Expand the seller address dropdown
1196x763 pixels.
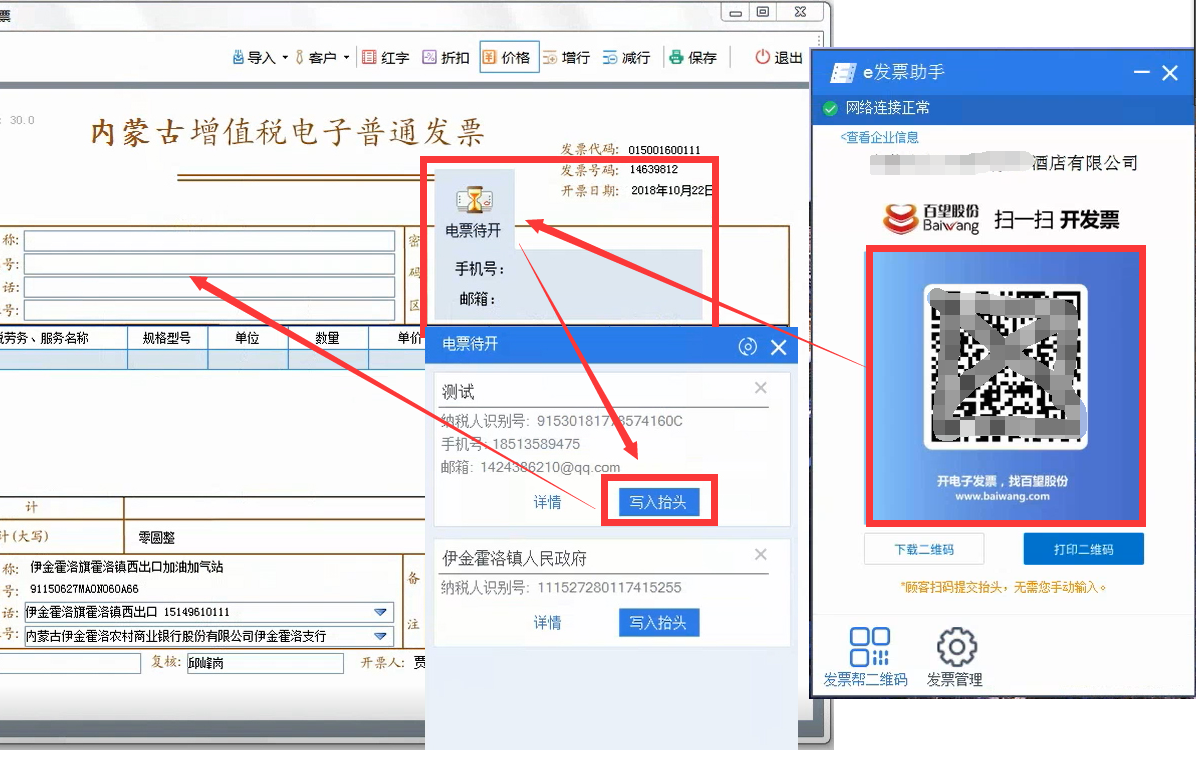(x=380, y=612)
